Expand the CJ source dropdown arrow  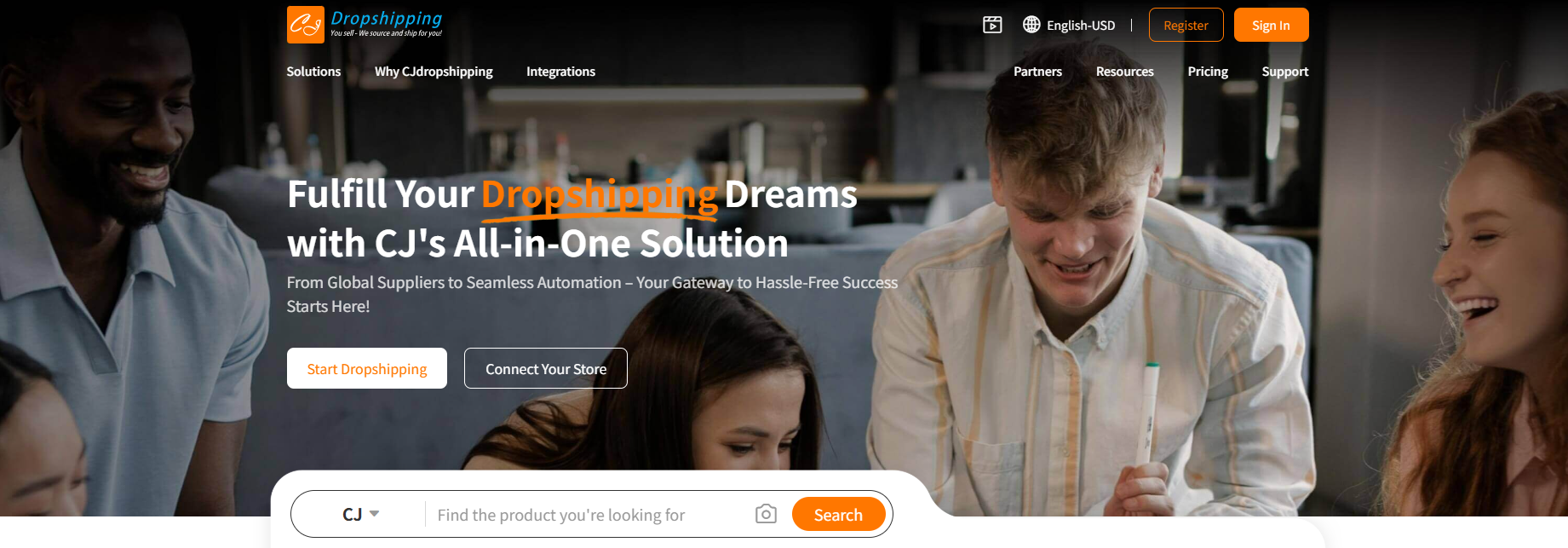[x=374, y=514]
